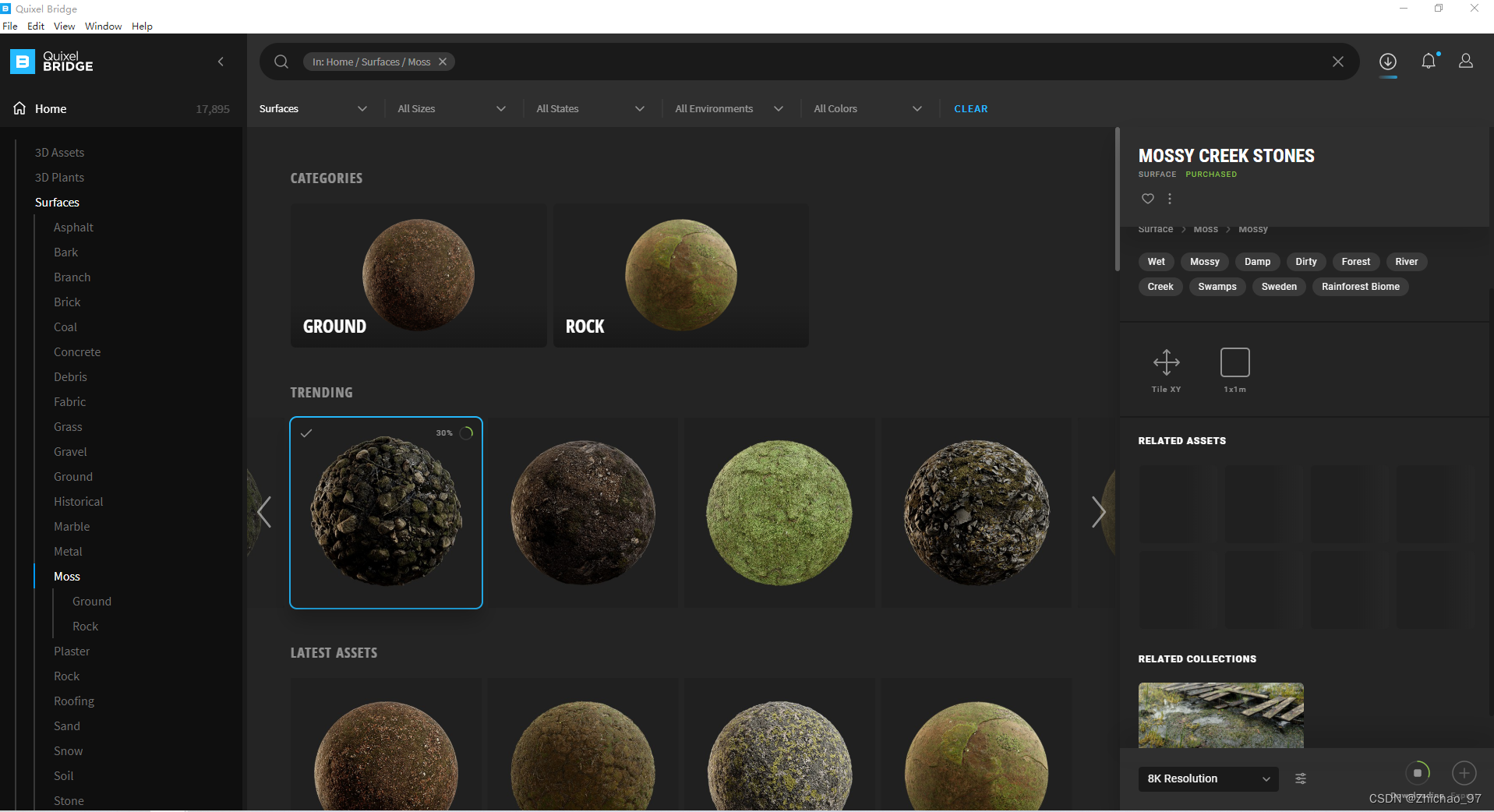Screen dimensions: 1494x812
Task: Click the search magnifier icon
Action: coord(281,62)
